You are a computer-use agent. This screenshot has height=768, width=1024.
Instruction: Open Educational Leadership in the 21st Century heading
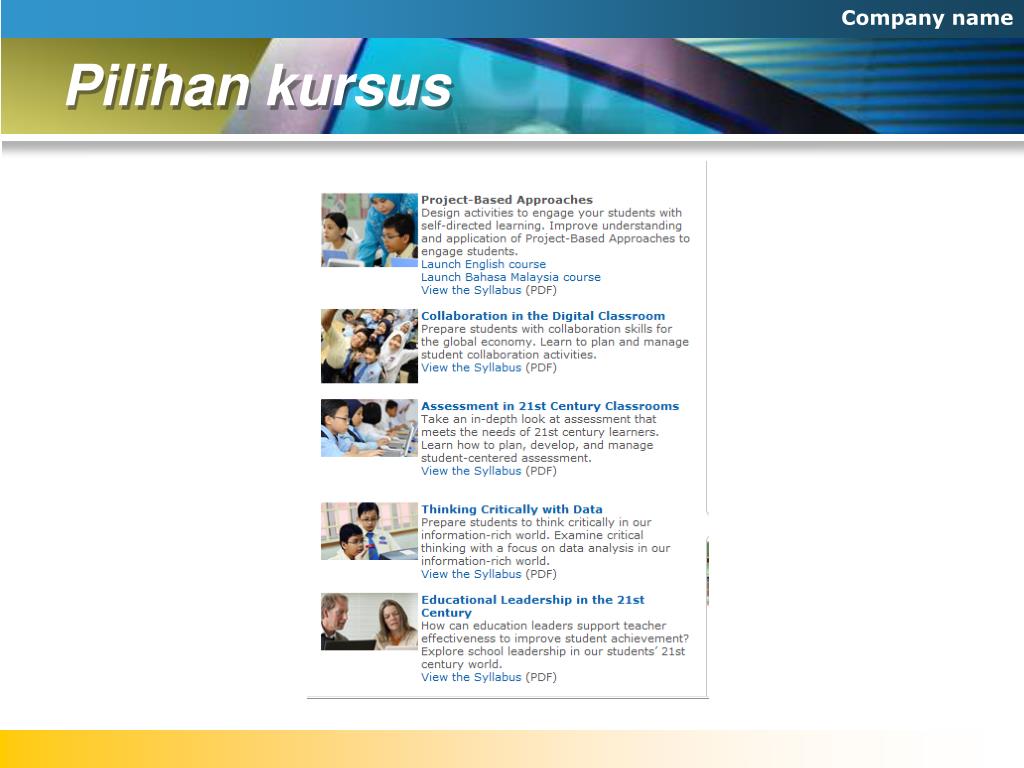click(x=532, y=606)
